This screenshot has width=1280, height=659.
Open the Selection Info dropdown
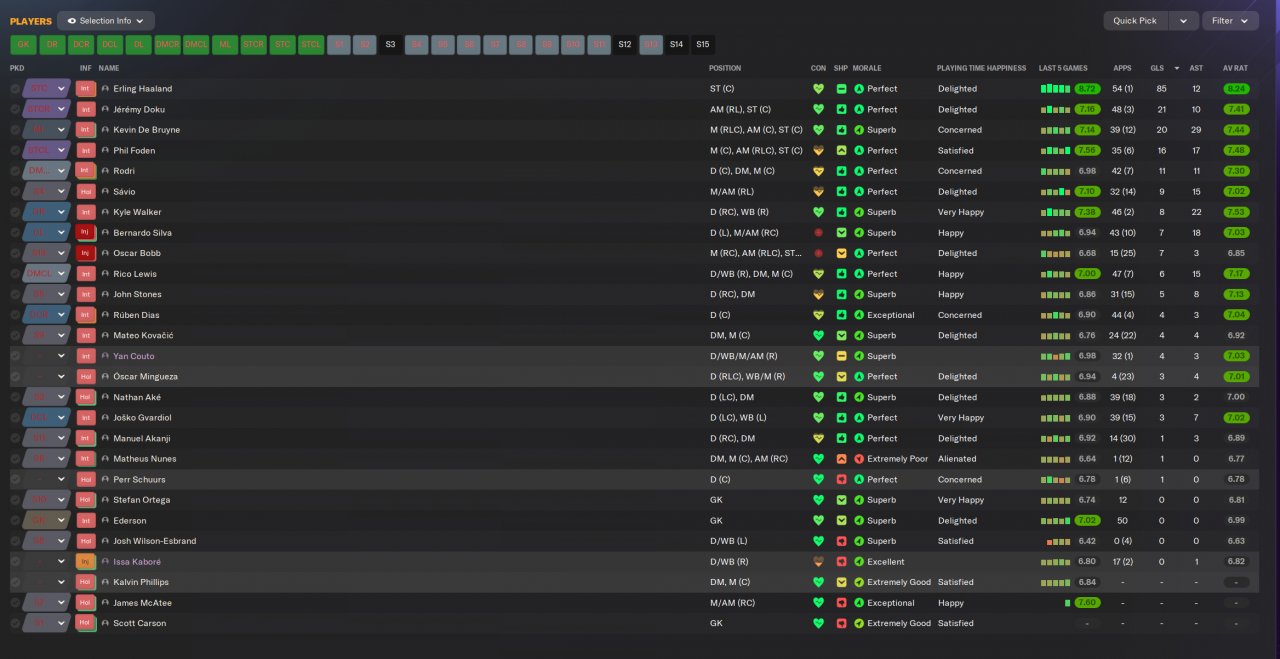[106, 20]
